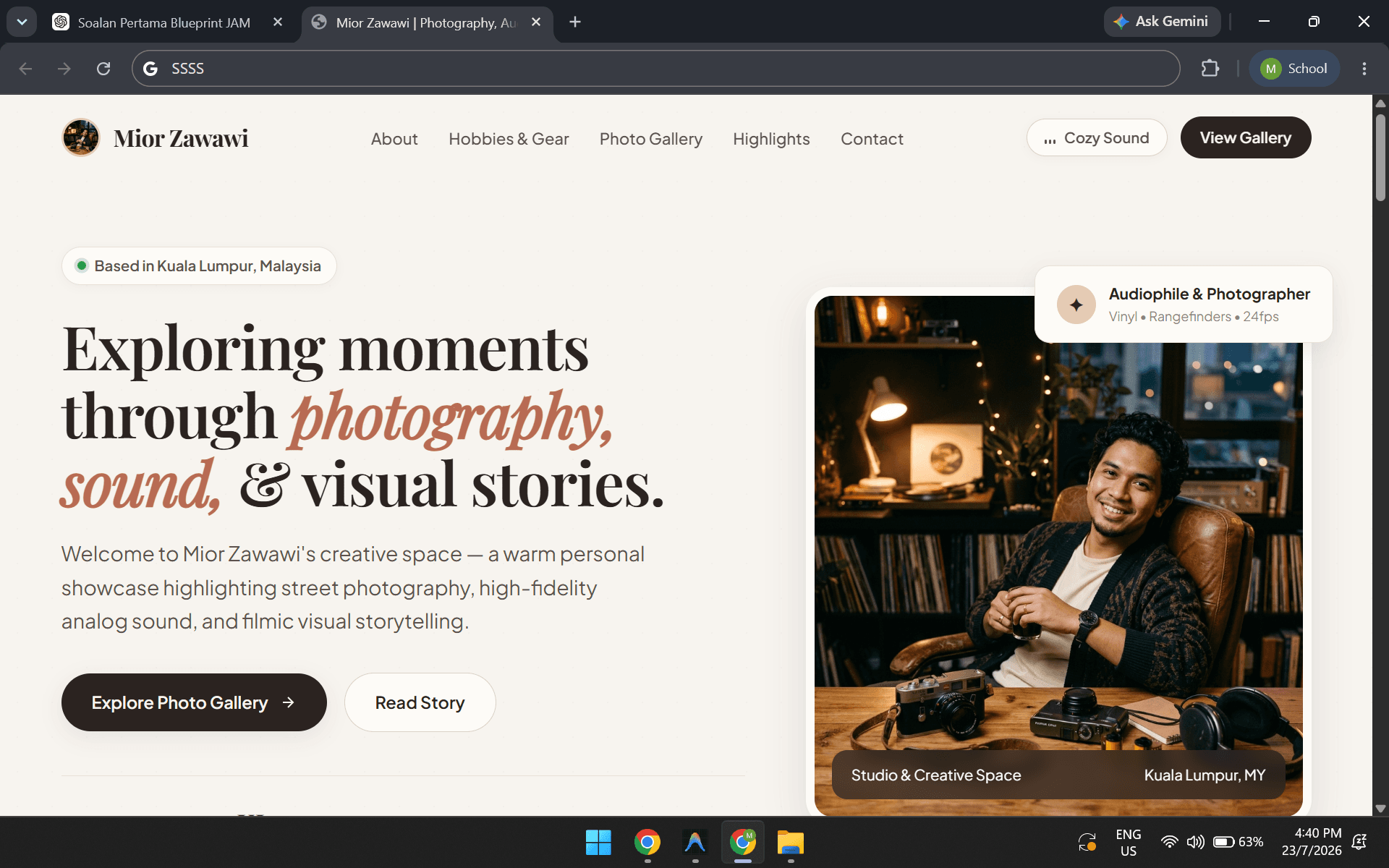Open the clock showing 4:40 PM

pos(1312,842)
